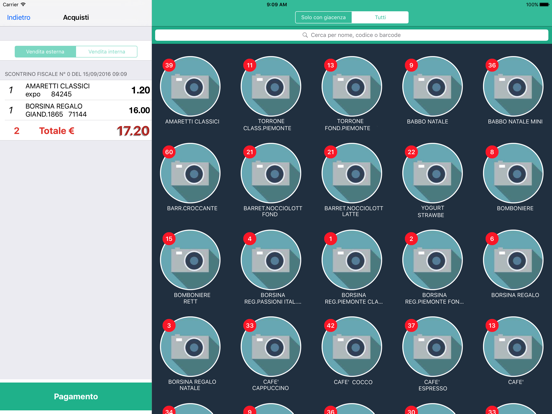552x414 pixels.
Task: Click the Totale € label
Action: pos(57,131)
